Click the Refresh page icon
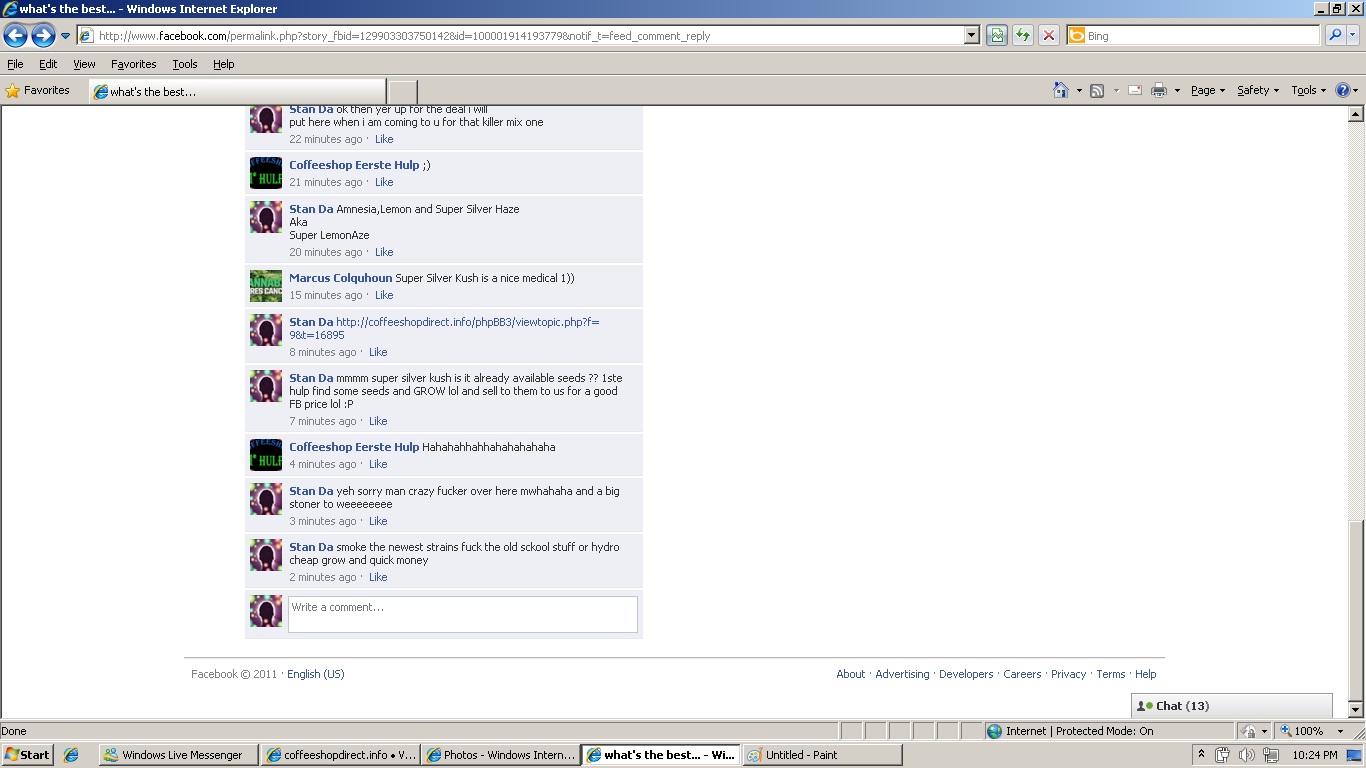The image size is (1366, 768). (1022, 36)
